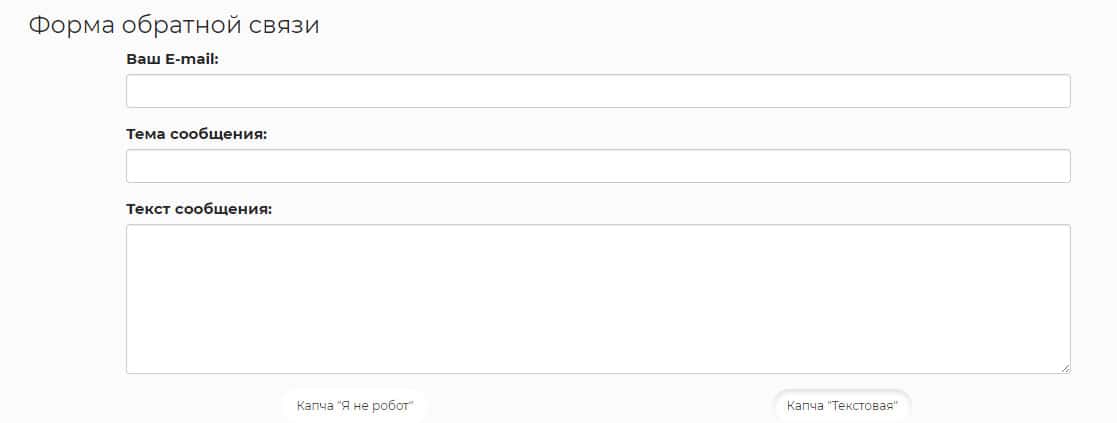Grab the message box resize grip

click(x=1065, y=368)
